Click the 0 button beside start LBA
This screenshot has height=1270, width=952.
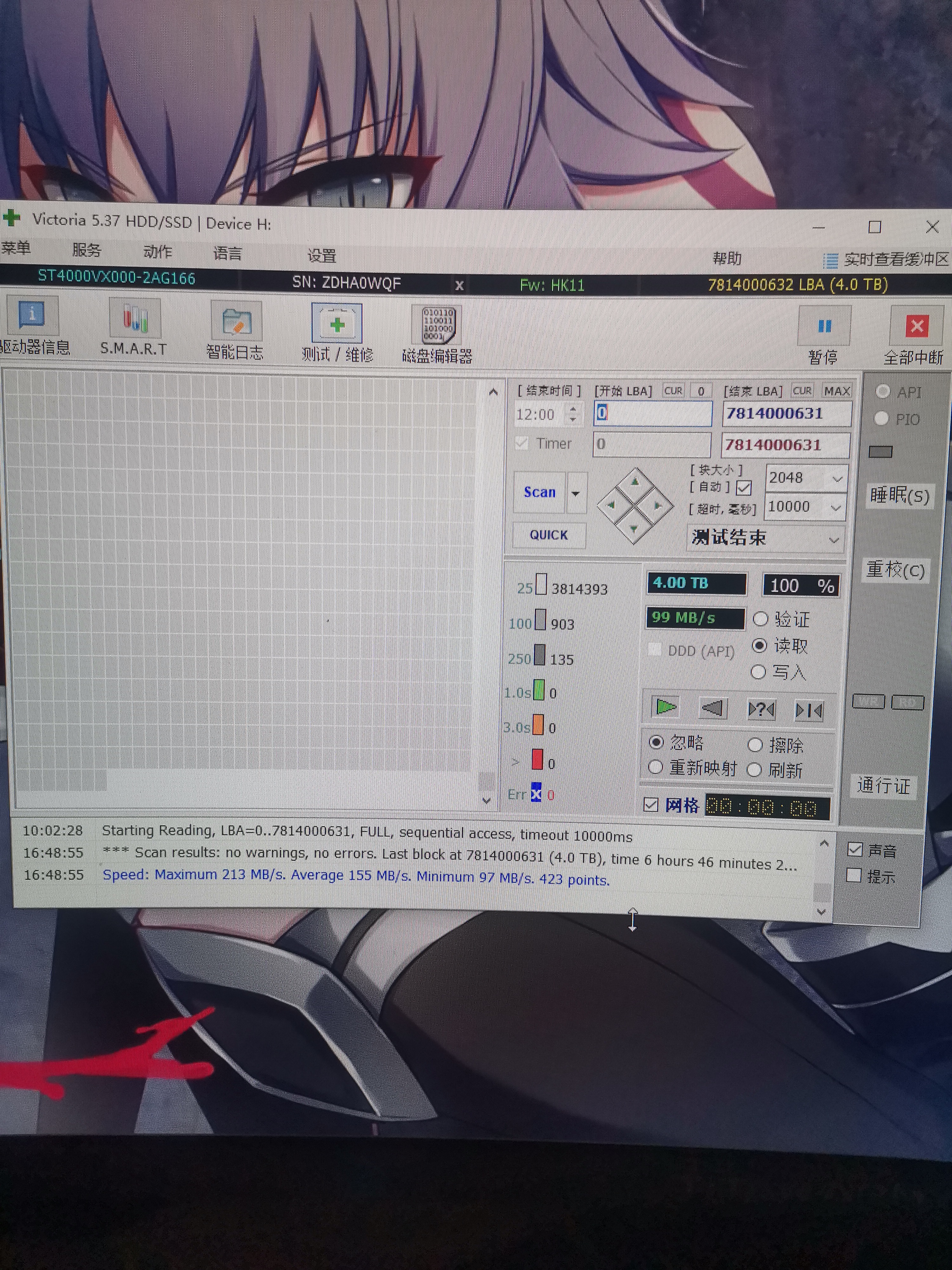(x=701, y=391)
